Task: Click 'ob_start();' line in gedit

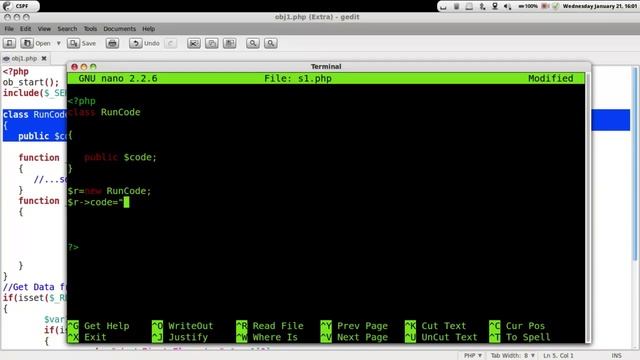Action: [x=31, y=82]
